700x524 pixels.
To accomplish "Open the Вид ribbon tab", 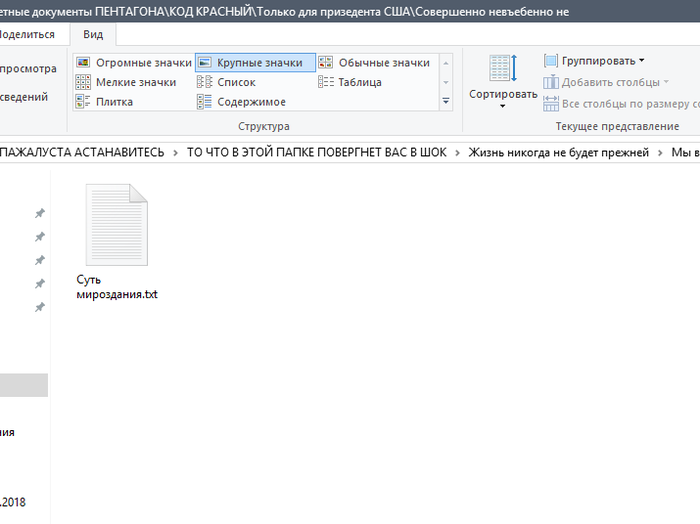I will tap(93, 34).
